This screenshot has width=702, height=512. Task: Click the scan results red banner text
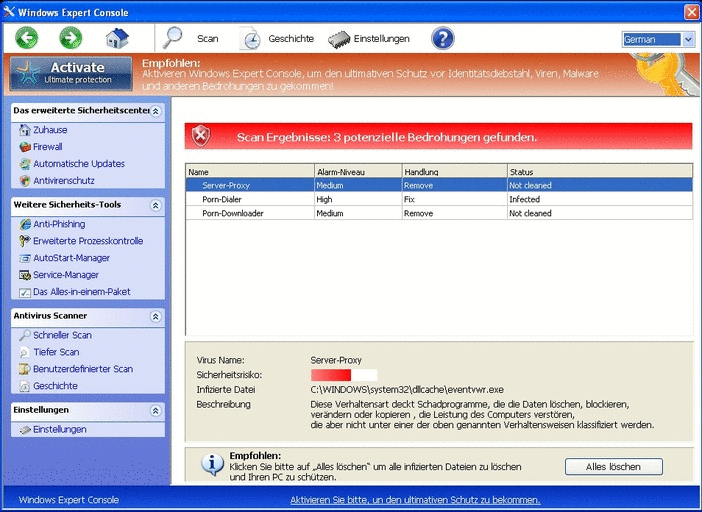[x=387, y=137]
